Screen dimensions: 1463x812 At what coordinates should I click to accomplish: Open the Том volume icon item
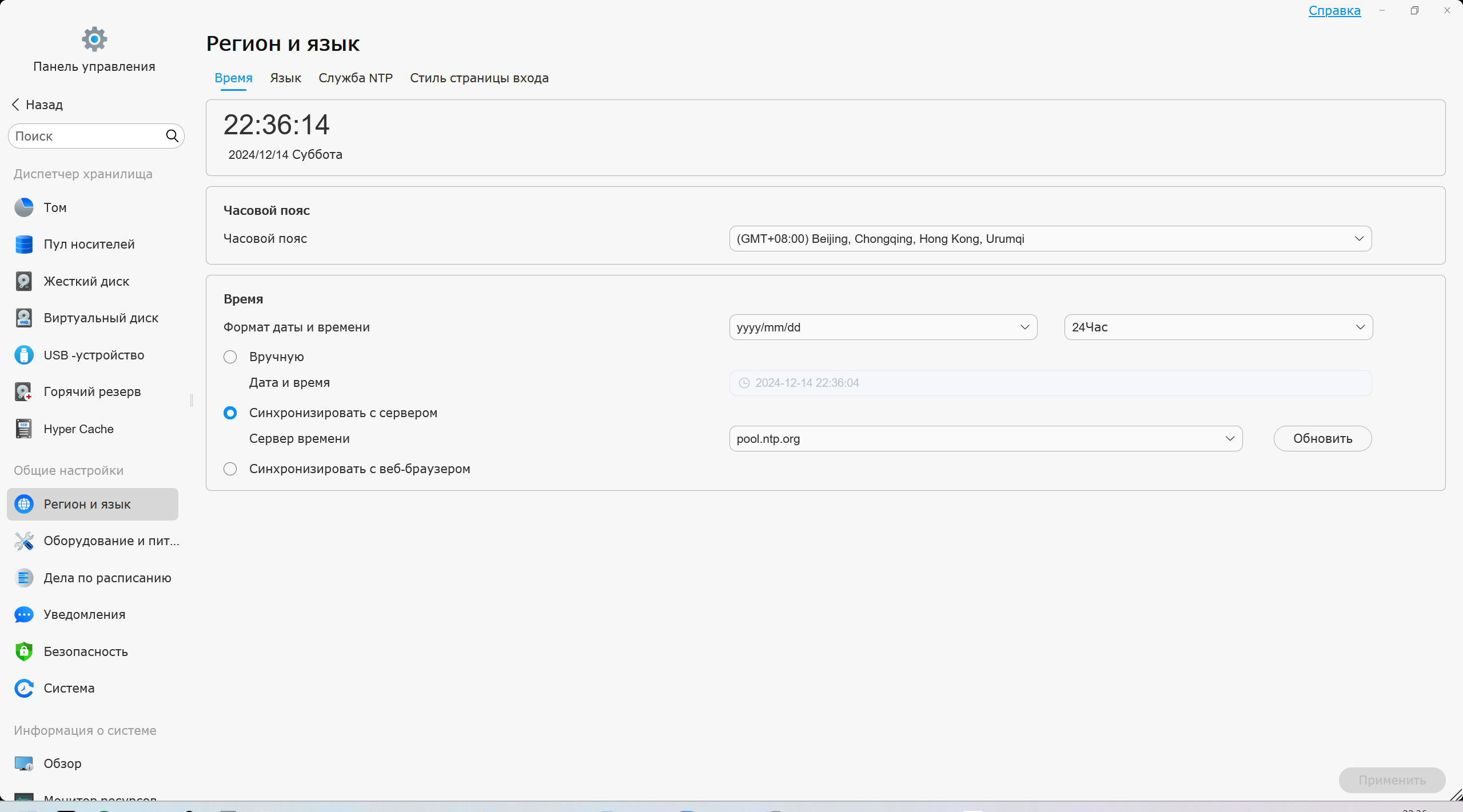(x=24, y=207)
